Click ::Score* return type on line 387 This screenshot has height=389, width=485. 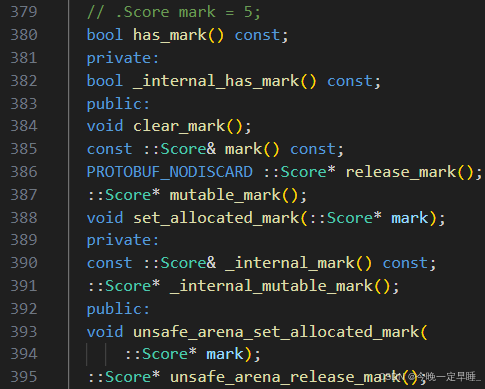(x=123, y=195)
